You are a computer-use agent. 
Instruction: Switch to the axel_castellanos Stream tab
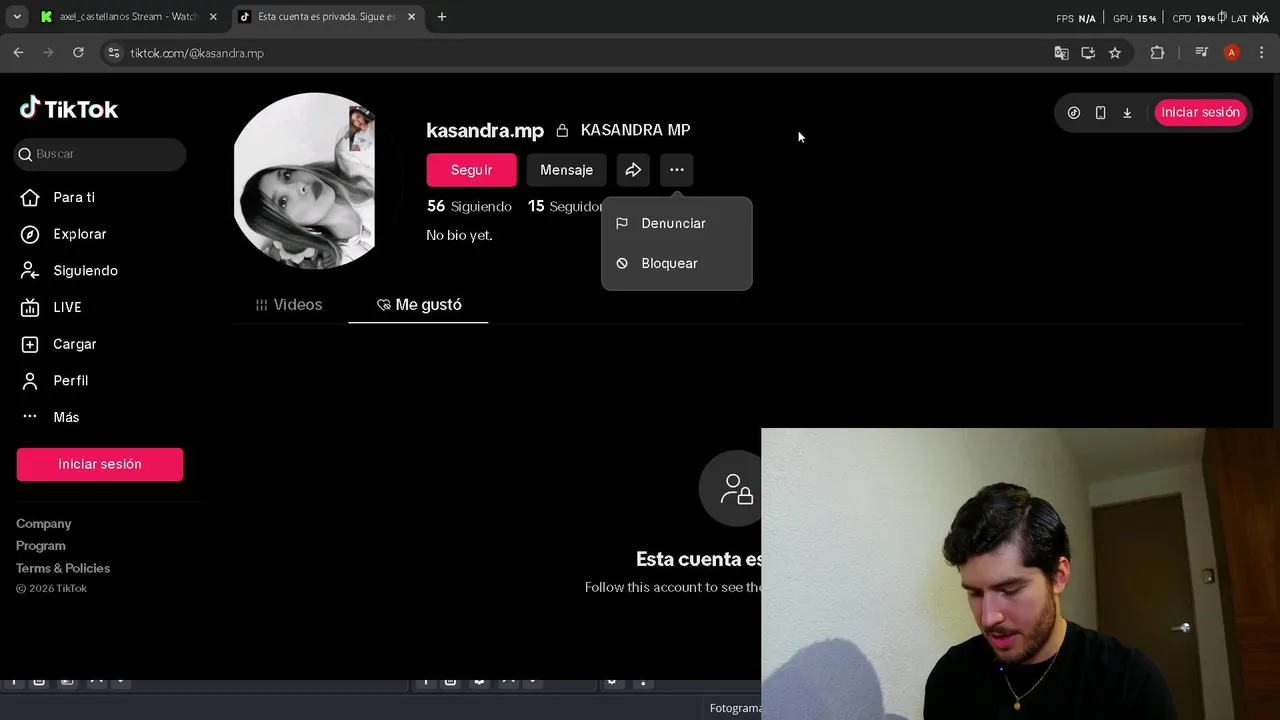tap(126, 17)
